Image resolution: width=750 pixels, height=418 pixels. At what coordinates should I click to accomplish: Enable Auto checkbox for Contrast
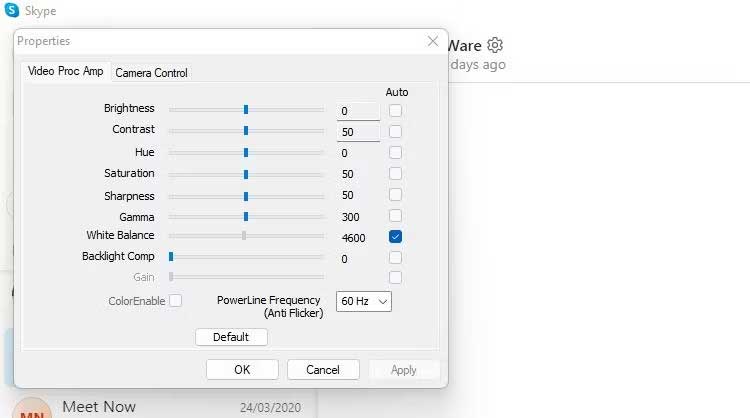[396, 131]
